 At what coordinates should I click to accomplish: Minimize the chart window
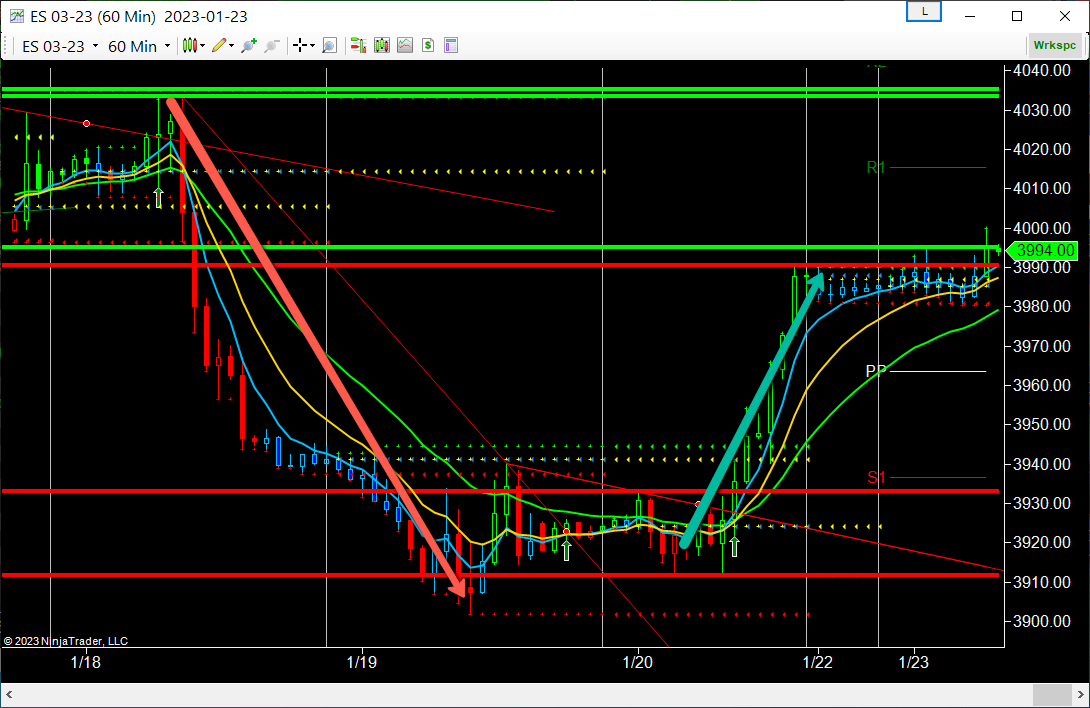[x=970, y=16]
